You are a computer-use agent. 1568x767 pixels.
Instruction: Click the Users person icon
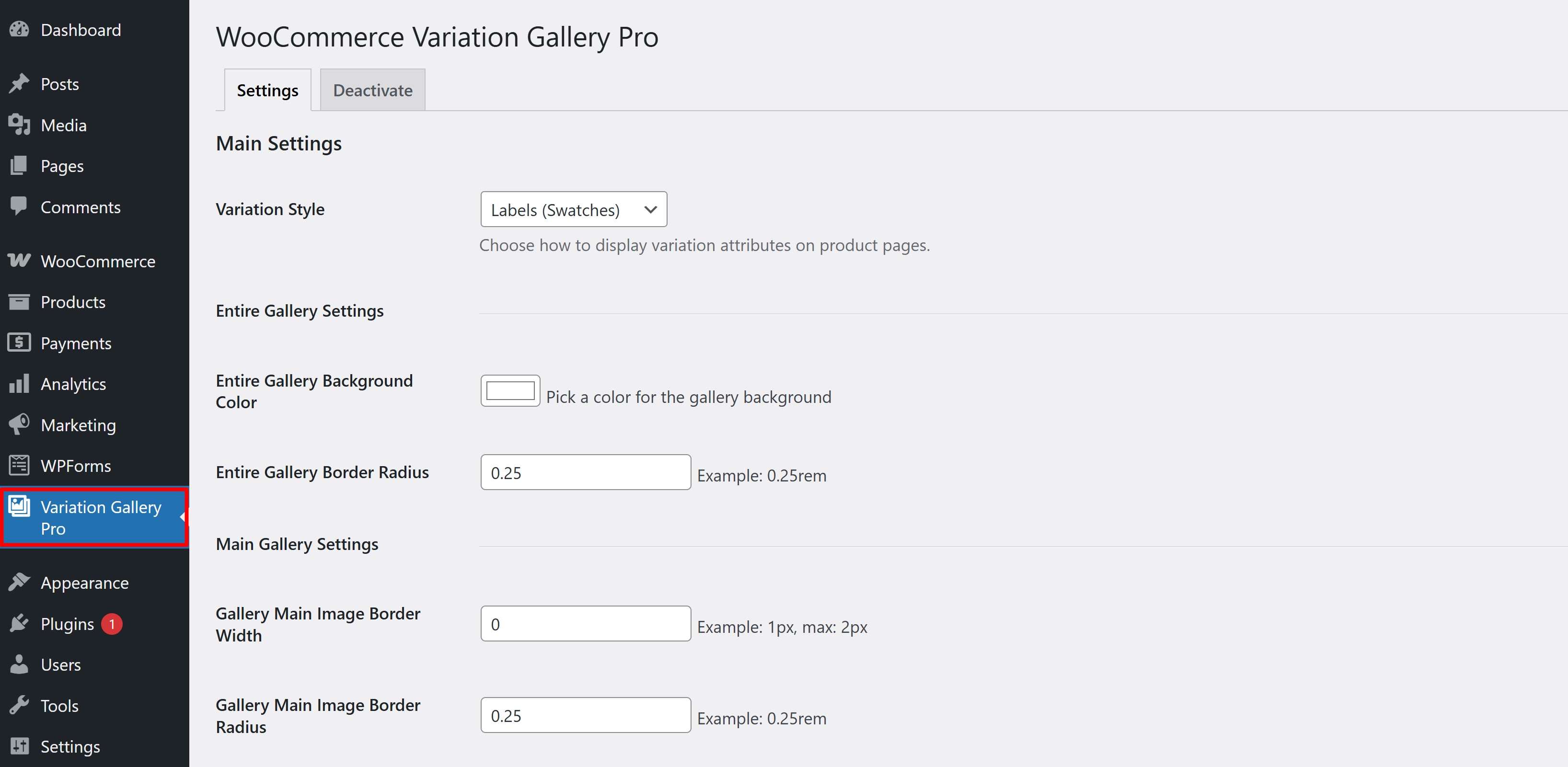coord(20,664)
